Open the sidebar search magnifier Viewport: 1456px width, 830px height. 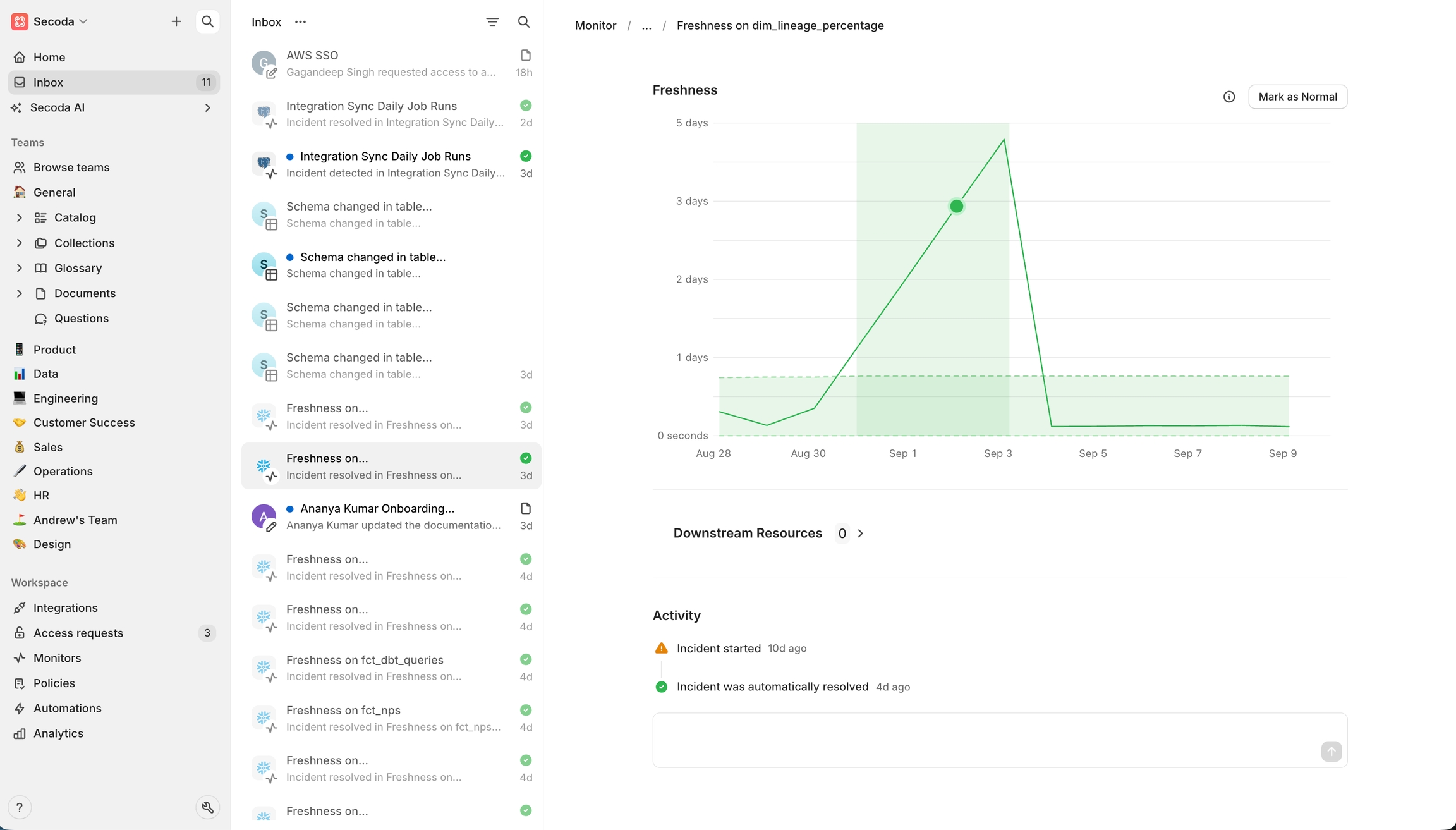[207, 21]
